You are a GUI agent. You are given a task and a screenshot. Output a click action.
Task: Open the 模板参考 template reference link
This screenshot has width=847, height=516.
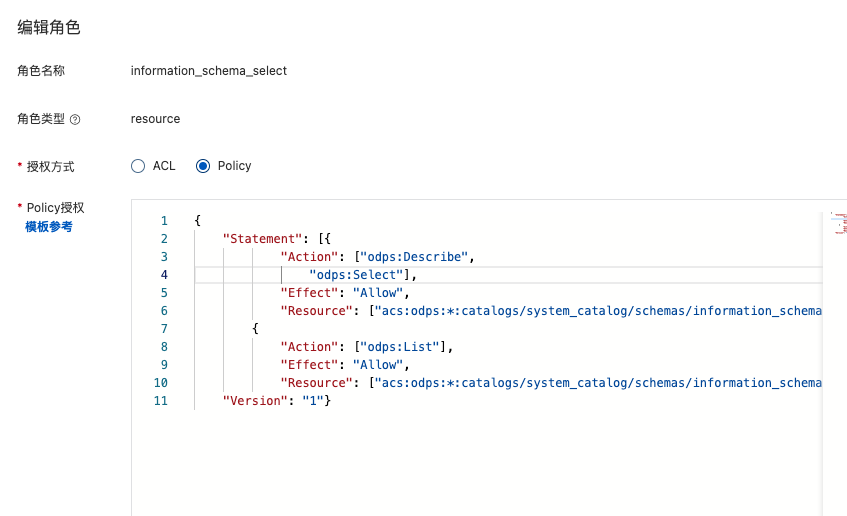[x=49, y=227]
